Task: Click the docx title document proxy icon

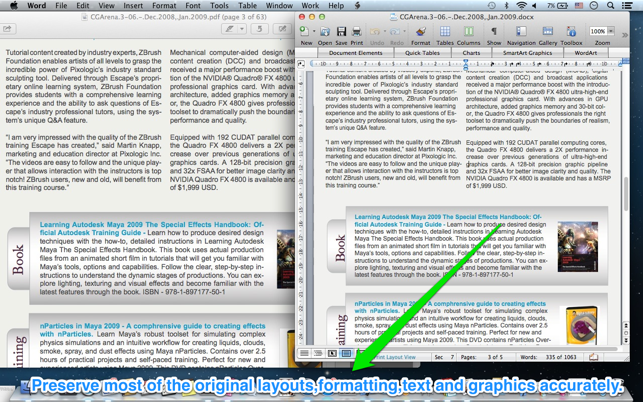Action: [x=393, y=17]
